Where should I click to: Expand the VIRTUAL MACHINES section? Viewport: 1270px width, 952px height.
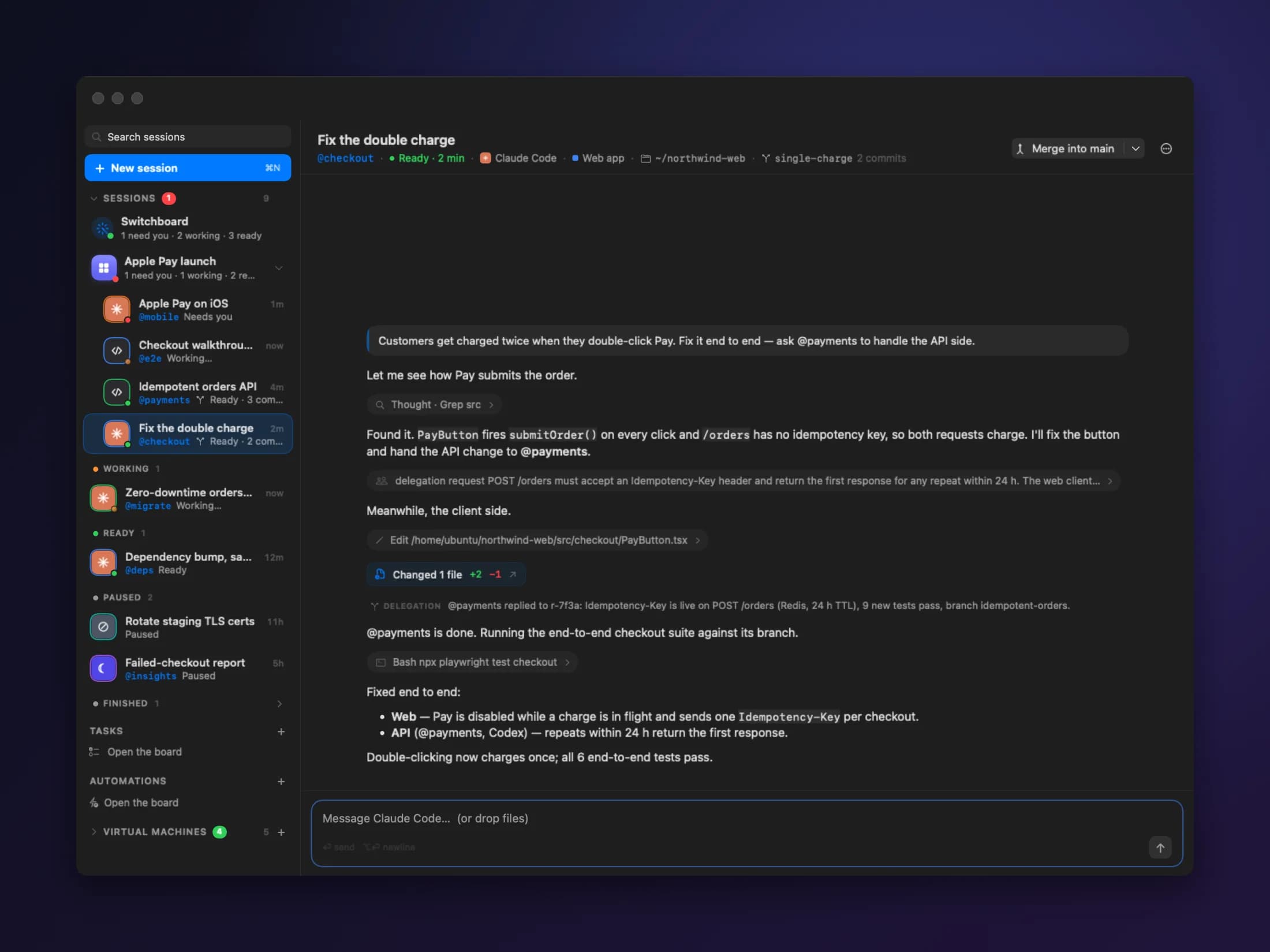(x=94, y=832)
